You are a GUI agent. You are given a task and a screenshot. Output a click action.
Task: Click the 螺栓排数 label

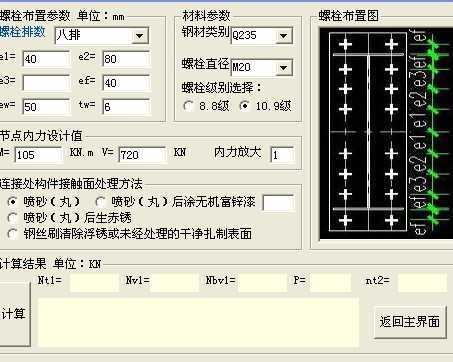pos(22,32)
